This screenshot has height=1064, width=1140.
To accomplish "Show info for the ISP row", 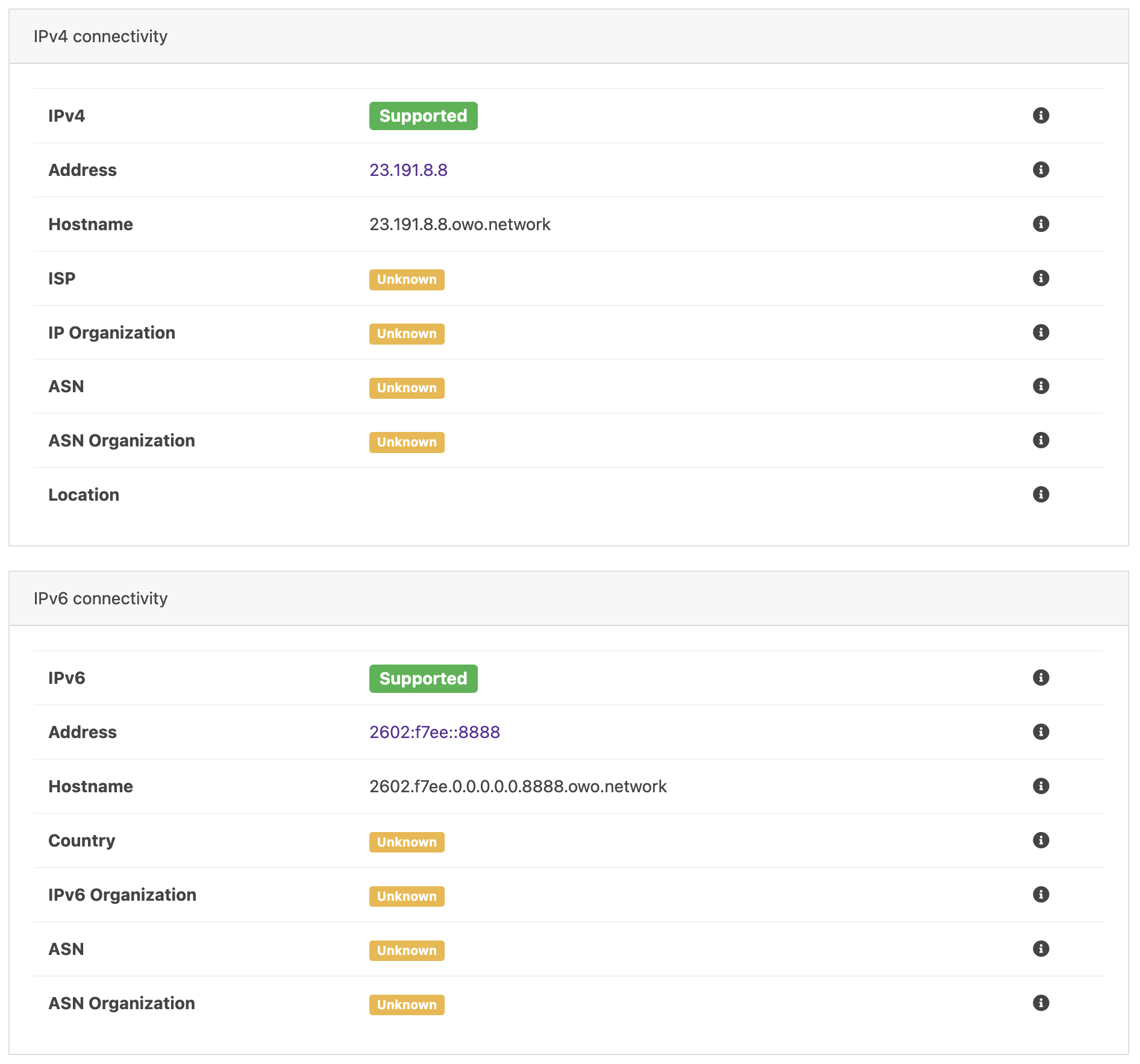I will pyautogui.click(x=1041, y=278).
